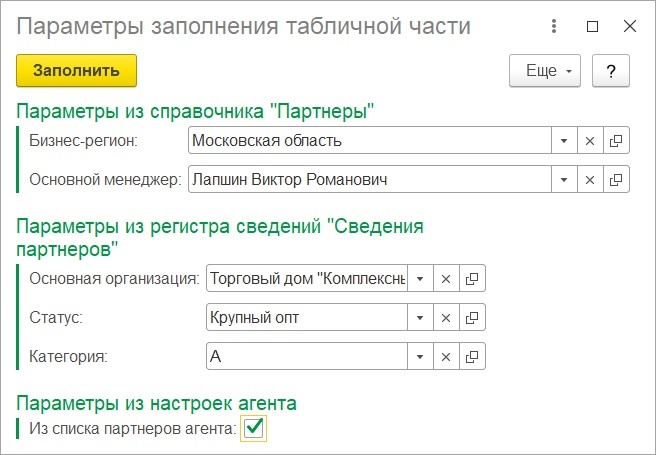
Task: Open the Бизнес-регион item in a new form
Action: [616, 141]
